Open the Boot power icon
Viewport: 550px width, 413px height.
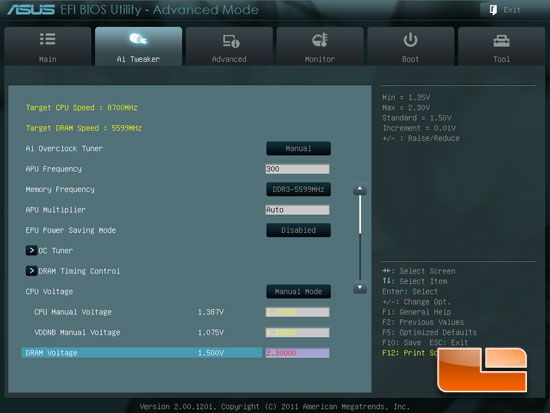pos(410,40)
